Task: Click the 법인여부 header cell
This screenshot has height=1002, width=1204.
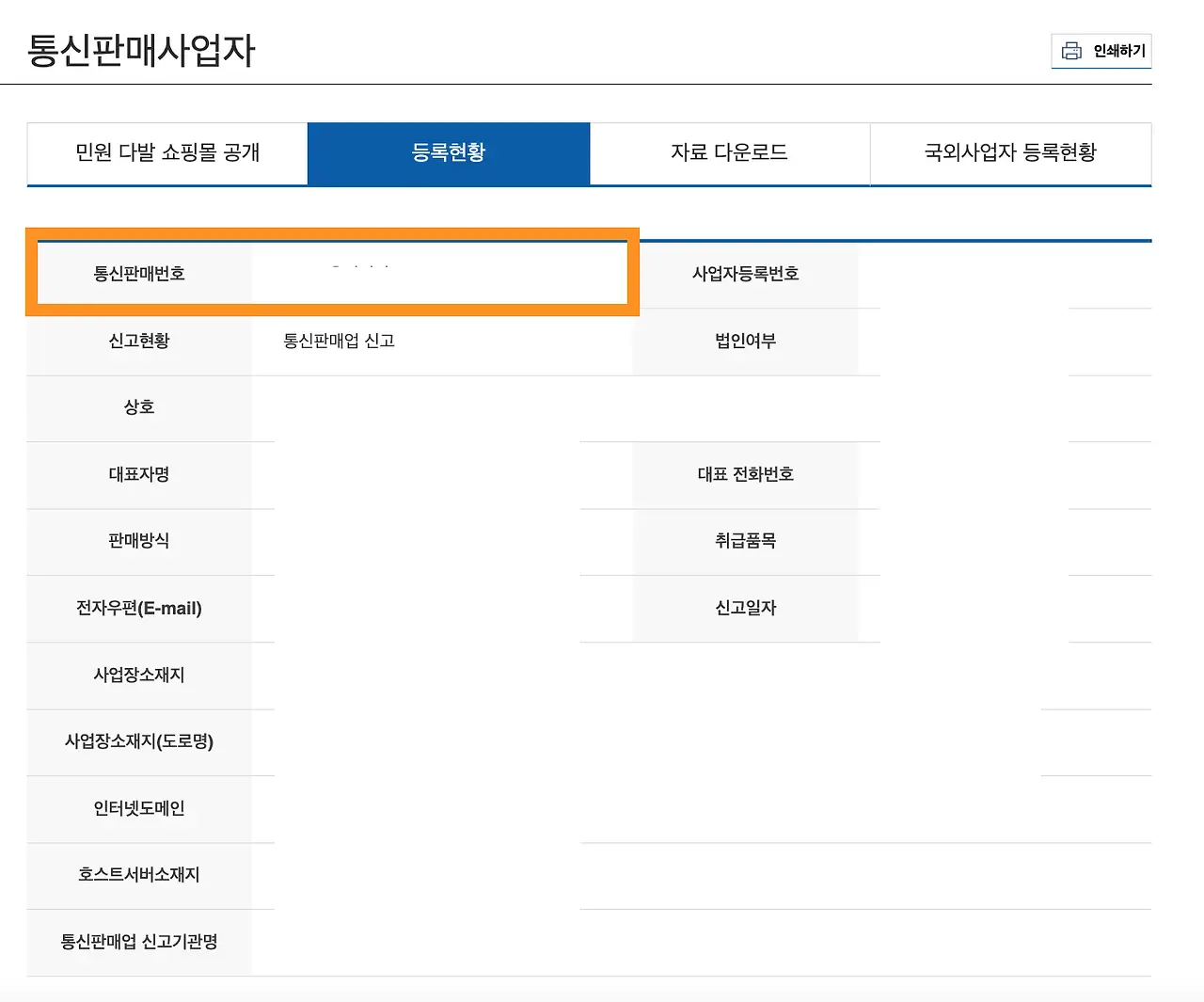Action: click(x=745, y=342)
